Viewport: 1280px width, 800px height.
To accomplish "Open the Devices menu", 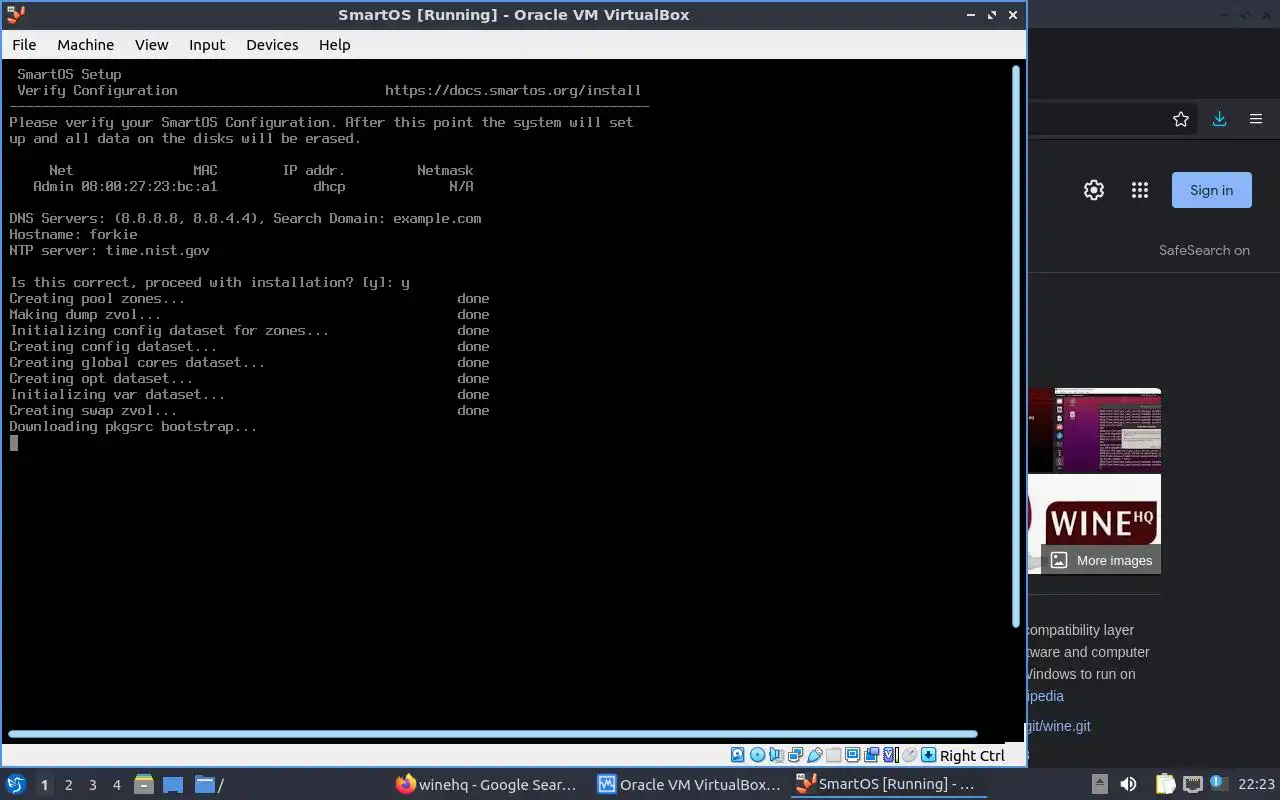I will tap(272, 44).
